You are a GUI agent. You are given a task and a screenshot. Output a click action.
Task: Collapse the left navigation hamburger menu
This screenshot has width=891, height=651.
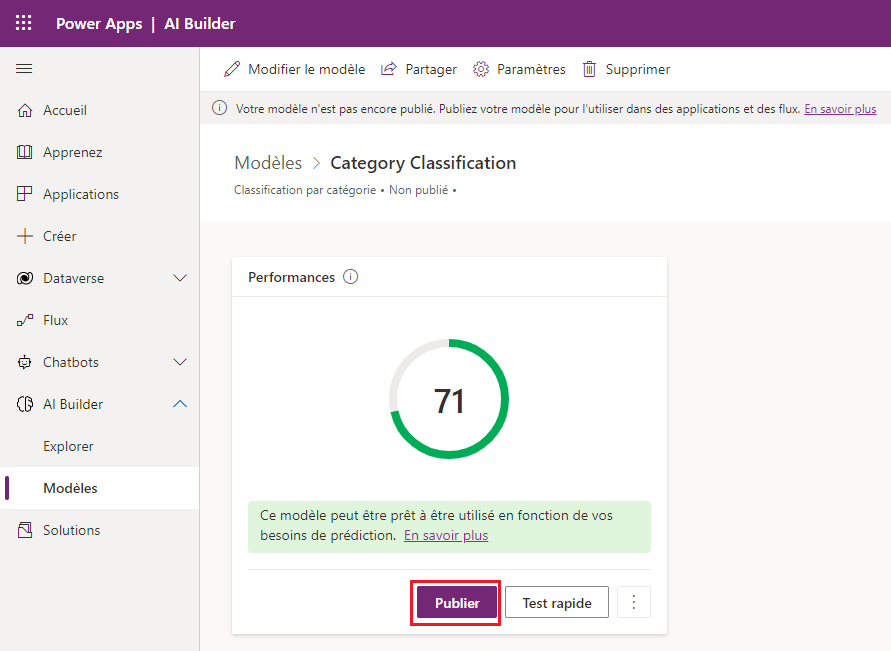[x=24, y=69]
